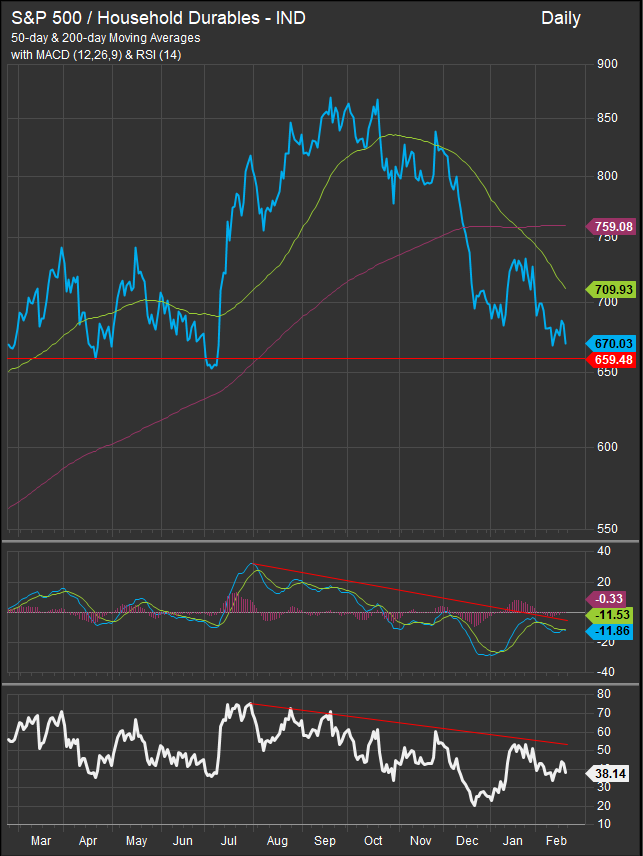Click the 10 label on the RSI axis
This screenshot has height=856, width=643.
pyautogui.click(x=604, y=824)
